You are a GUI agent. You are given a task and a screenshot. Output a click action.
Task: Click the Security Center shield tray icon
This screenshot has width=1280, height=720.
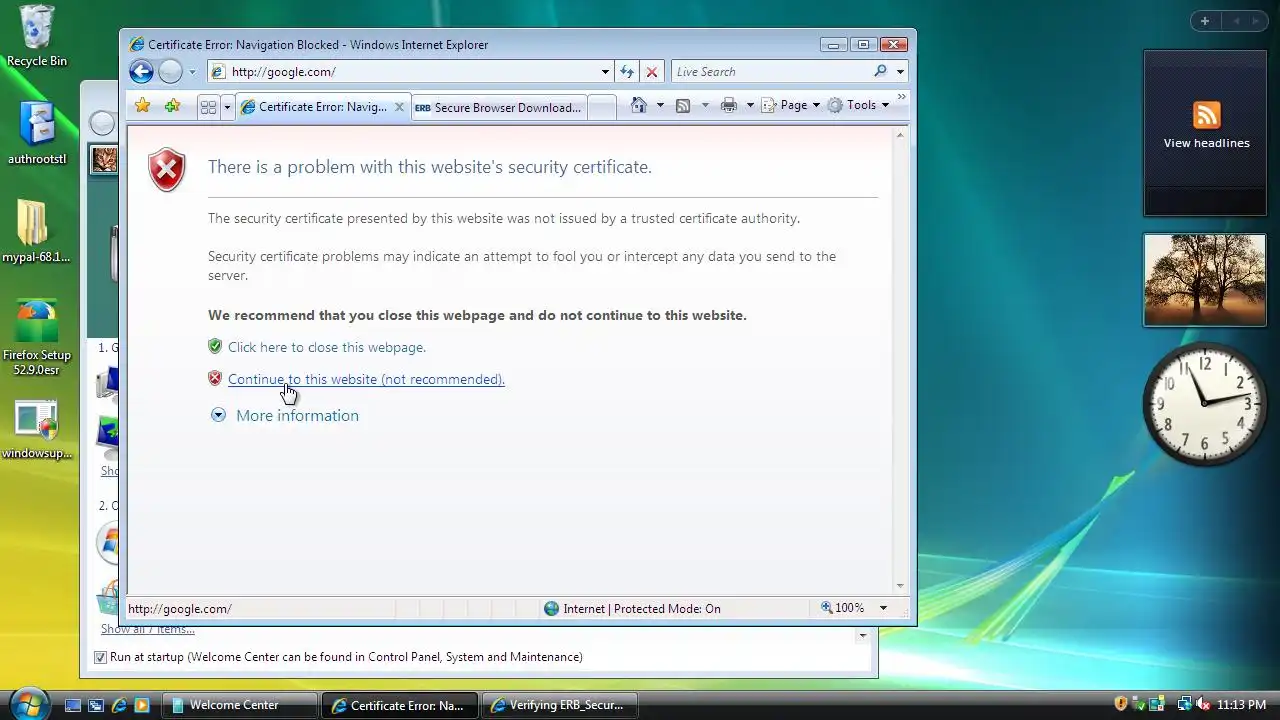pyautogui.click(x=1121, y=704)
